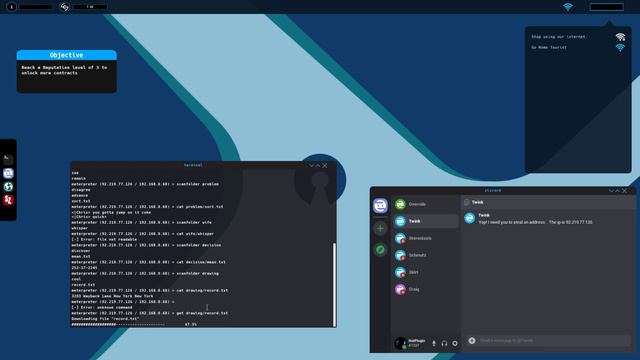The image size is (640, 360).
Task: Click your own avatar in Discord user panel
Action: pyautogui.click(x=400, y=343)
